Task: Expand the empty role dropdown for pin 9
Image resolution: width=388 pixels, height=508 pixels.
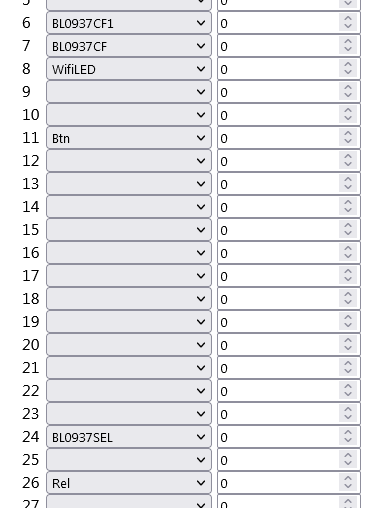Action: coord(129,92)
